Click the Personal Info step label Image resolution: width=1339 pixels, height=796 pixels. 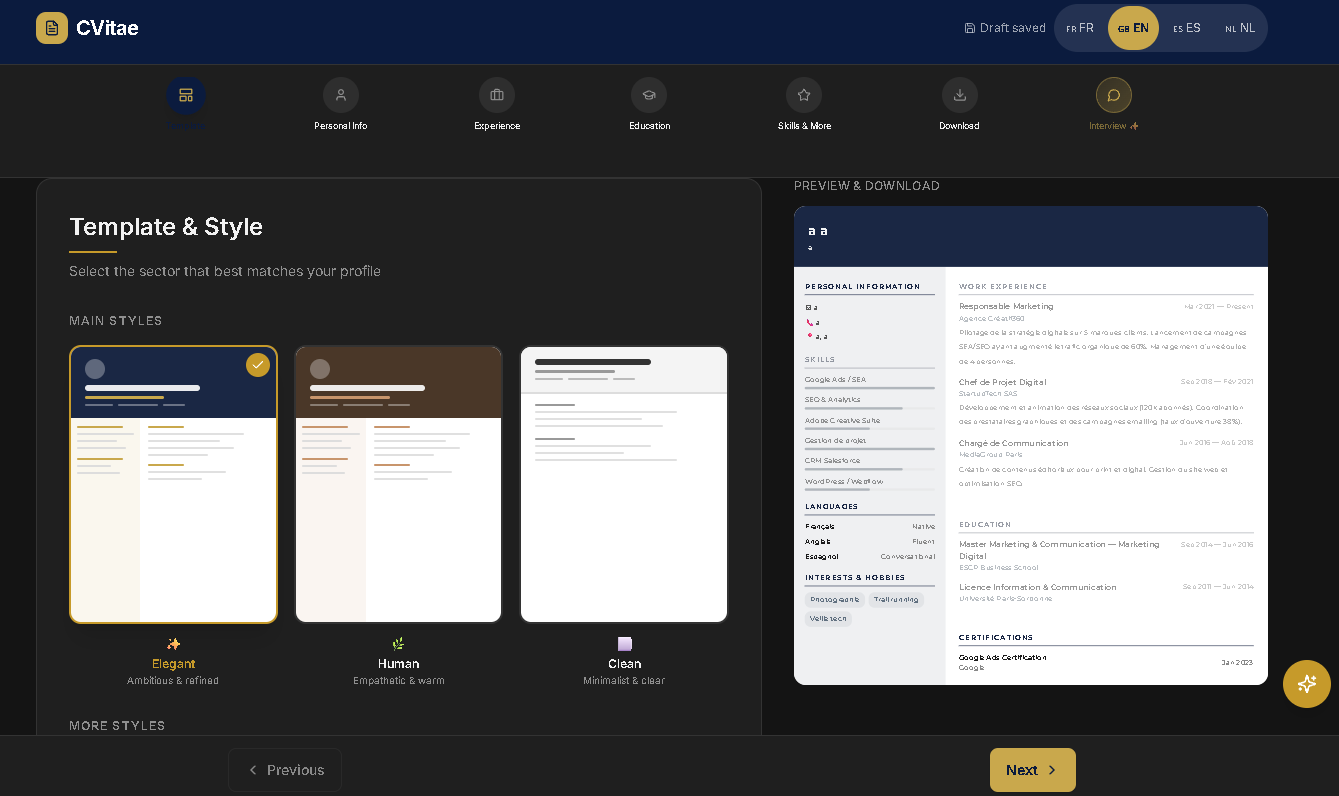(341, 126)
